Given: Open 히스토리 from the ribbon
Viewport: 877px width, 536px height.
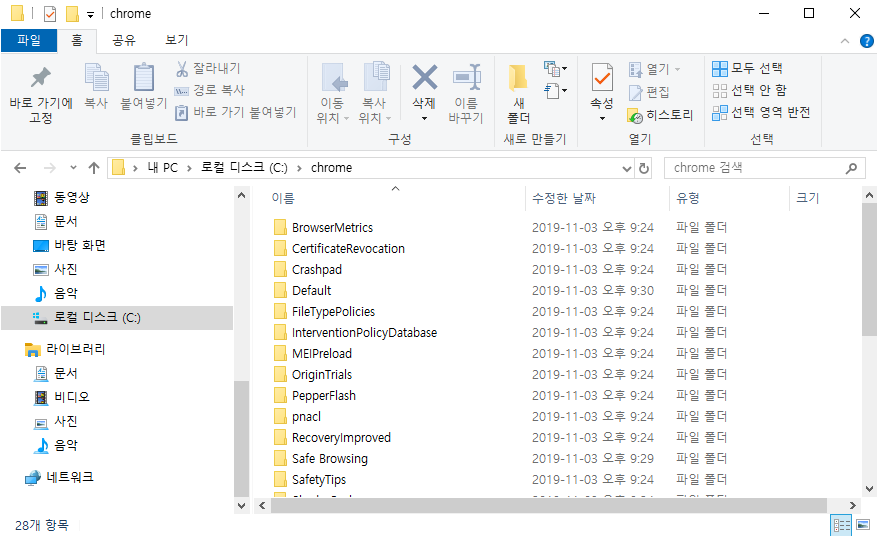Looking at the screenshot, I should click(661, 115).
